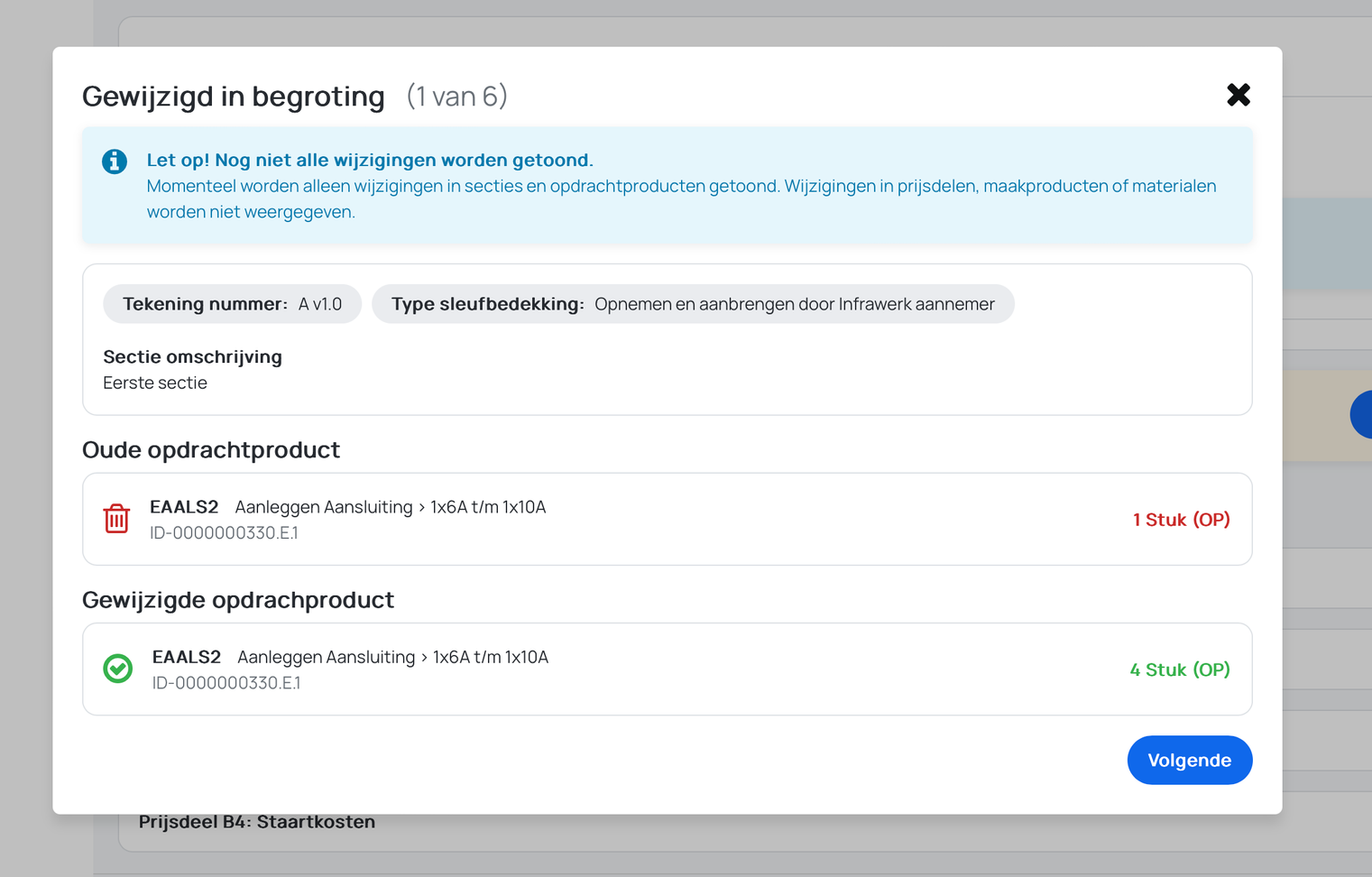Click the green checkmark icon for changed product
The height and width of the screenshot is (877, 1372).
click(x=117, y=669)
